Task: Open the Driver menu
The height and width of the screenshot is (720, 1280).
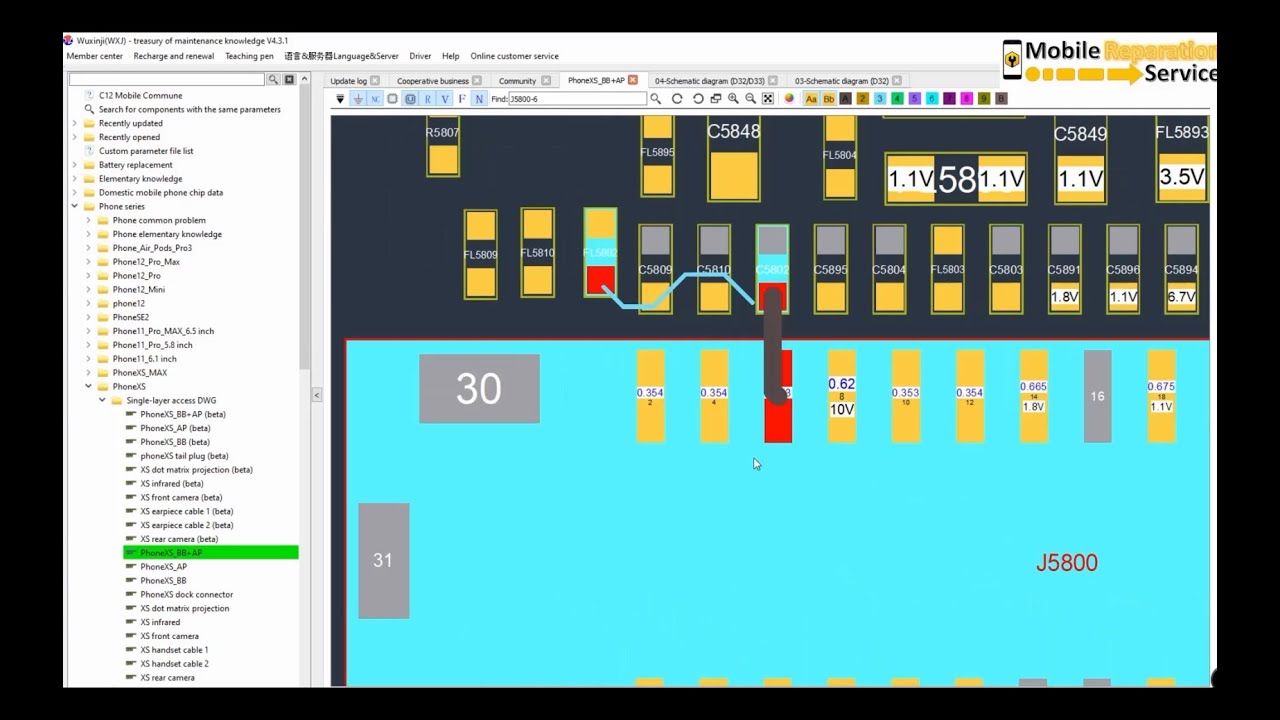Action: tap(420, 56)
